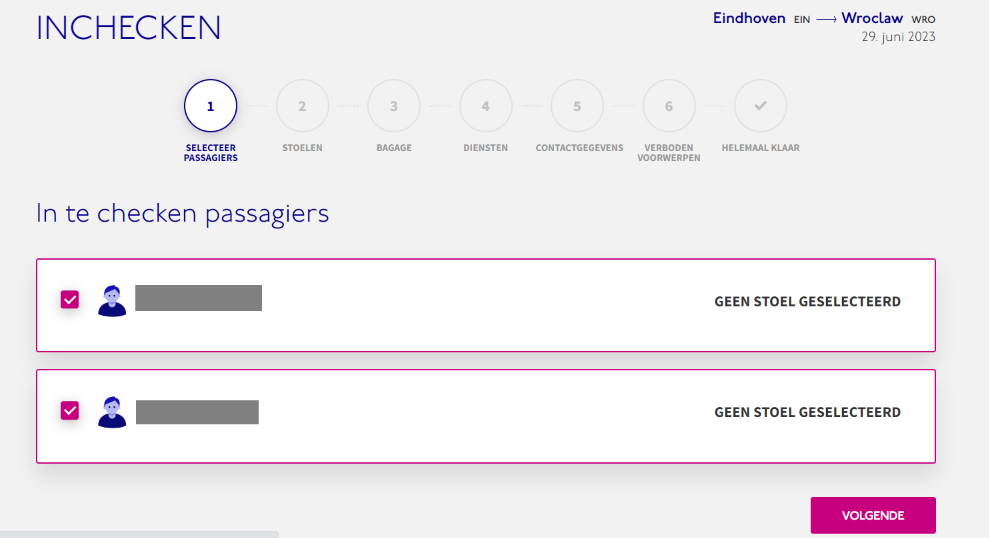This screenshot has height=538, width=989.
Task: Click the Helemaal Klaar checkmark circle
Action: [x=761, y=106]
